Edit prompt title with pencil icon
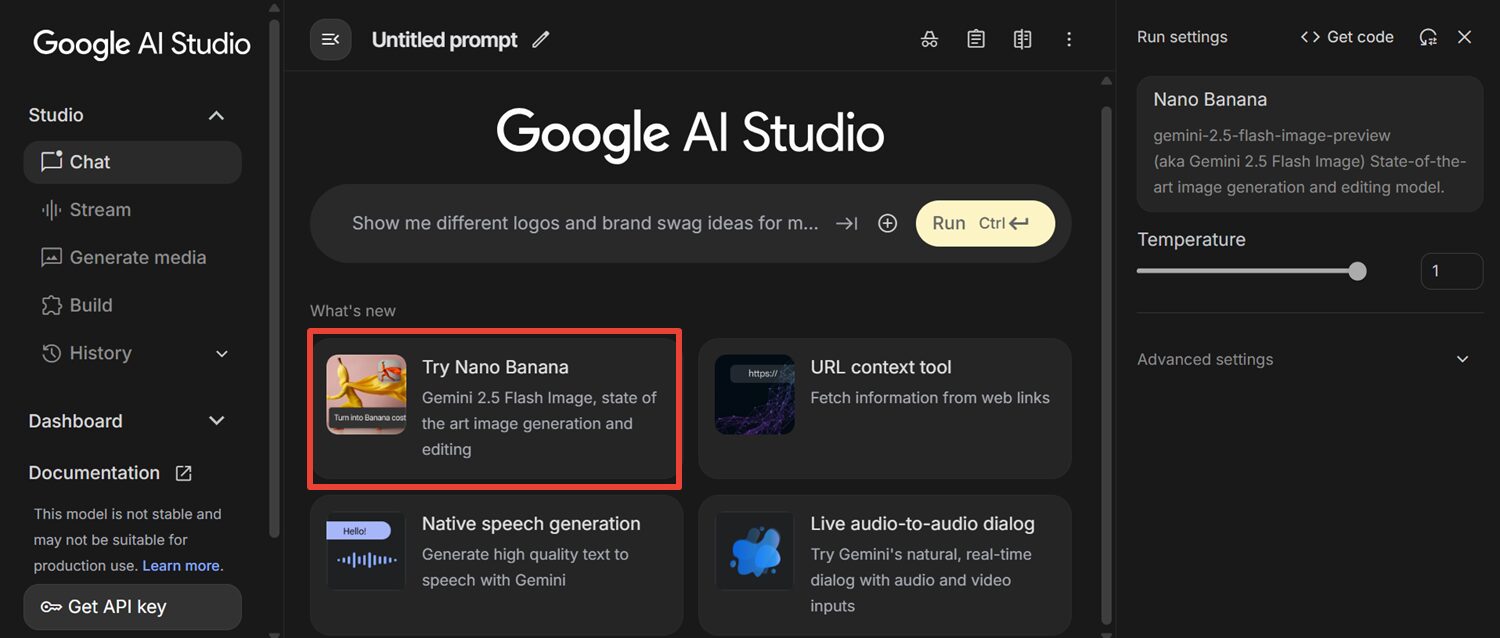The image size is (1500, 638). [541, 40]
